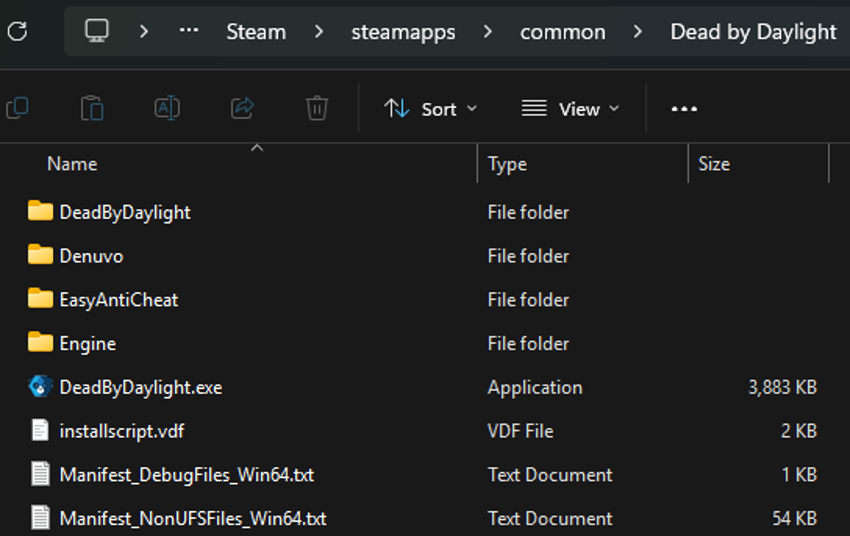The height and width of the screenshot is (536, 850).
Task: Open the See more toolbar menu
Action: coord(684,109)
